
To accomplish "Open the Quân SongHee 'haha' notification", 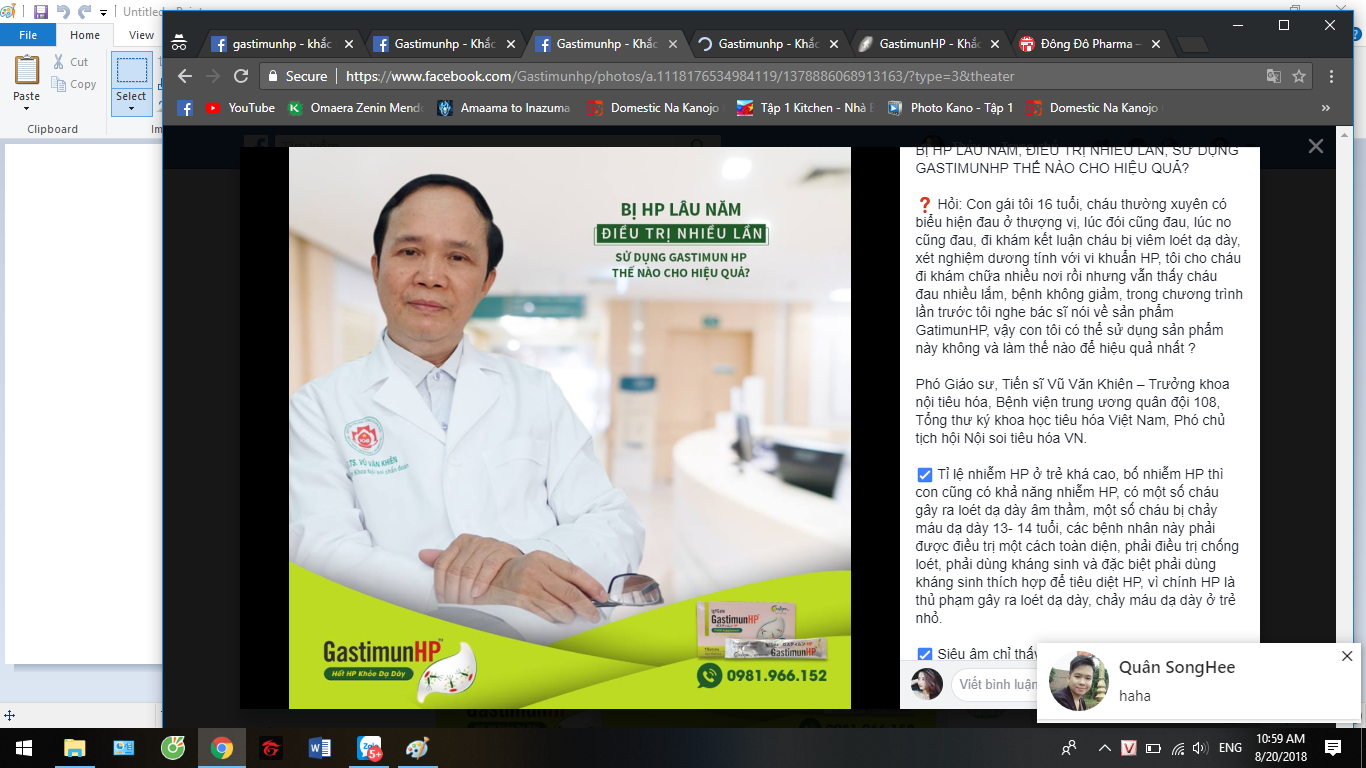I will (1200, 681).
